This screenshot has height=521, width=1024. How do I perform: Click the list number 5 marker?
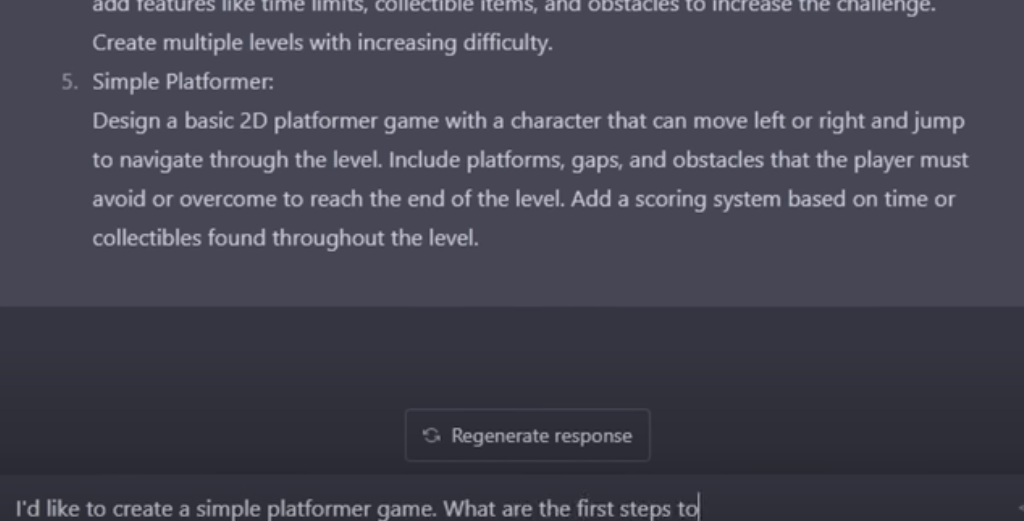(x=69, y=82)
